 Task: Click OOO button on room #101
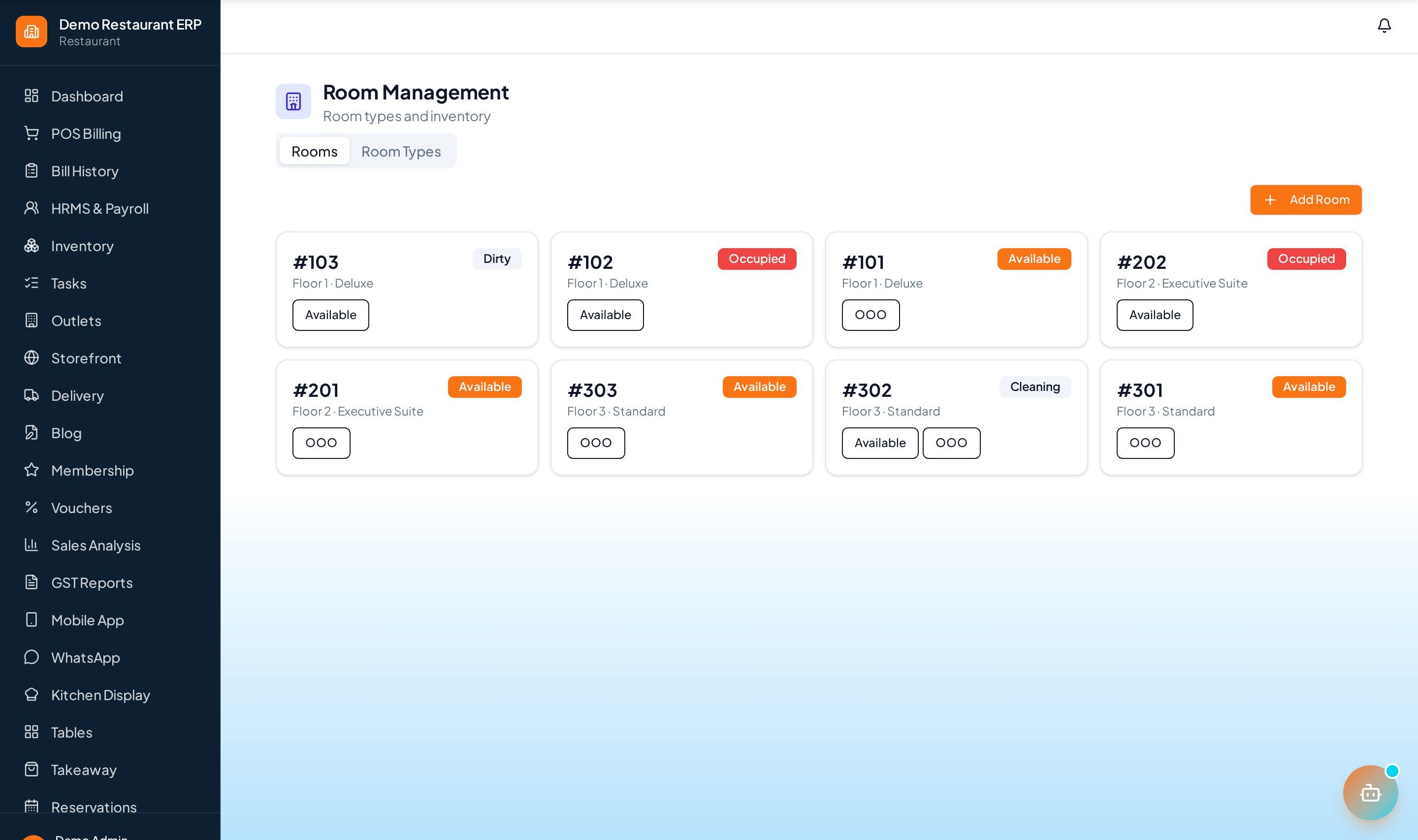click(x=870, y=315)
